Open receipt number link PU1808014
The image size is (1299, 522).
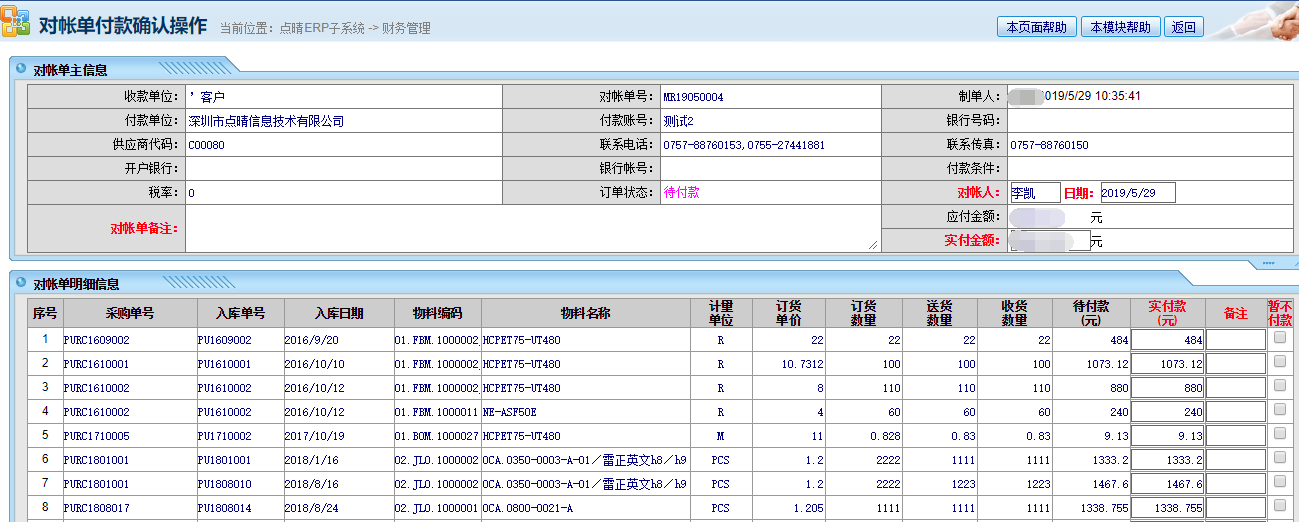(224, 508)
